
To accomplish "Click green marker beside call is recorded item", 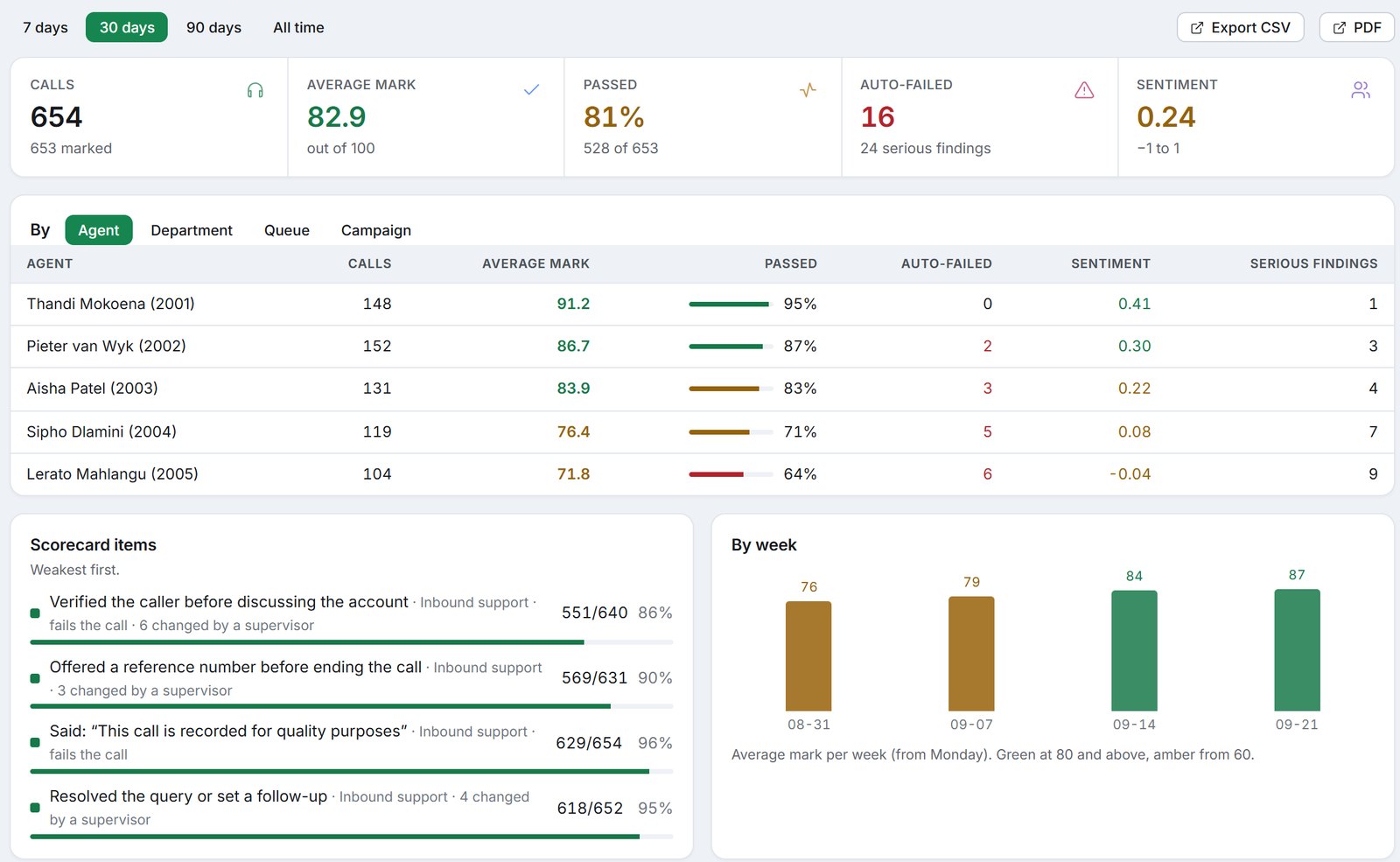I will [35, 743].
